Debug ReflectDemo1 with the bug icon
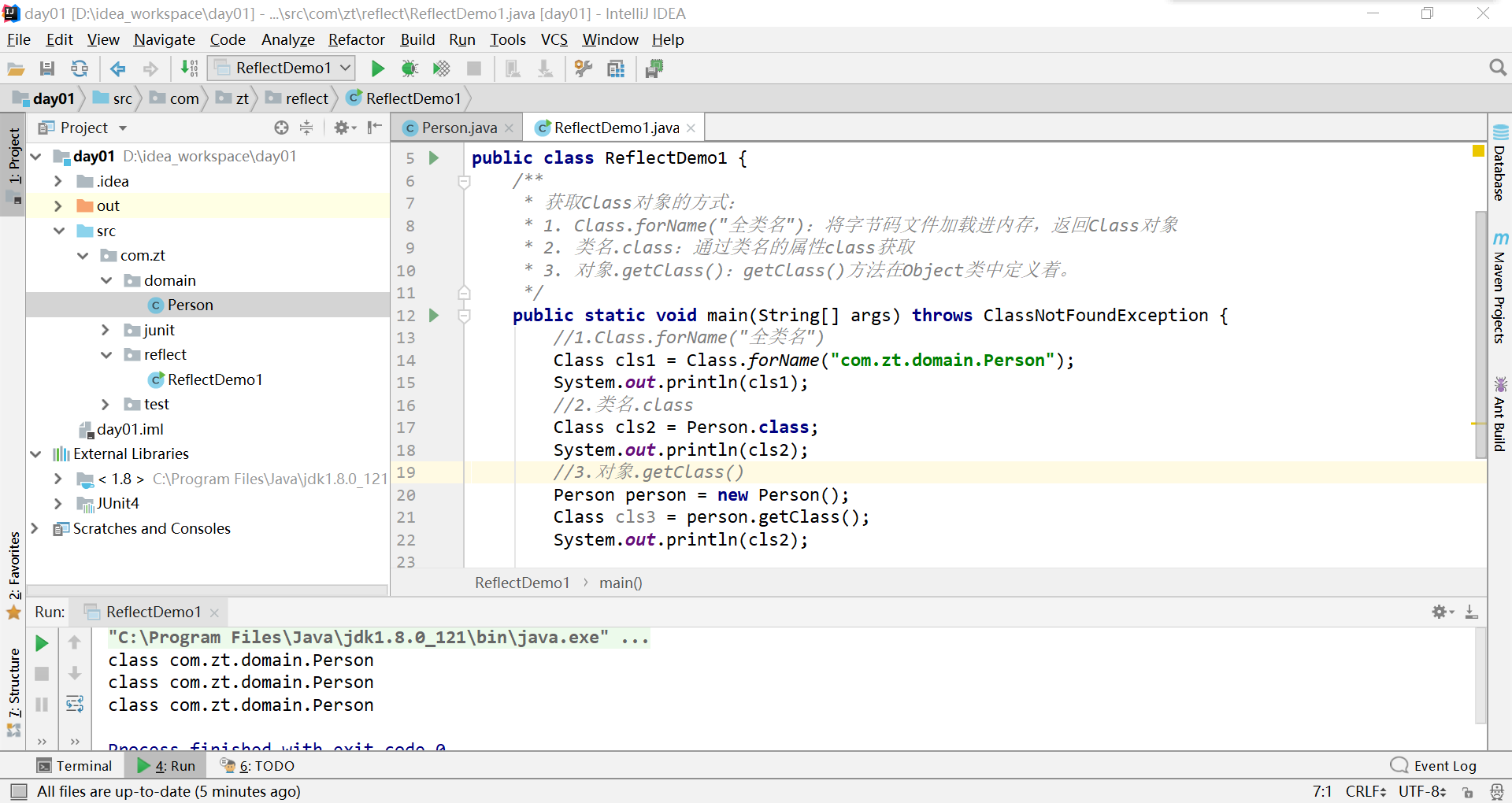1512x803 pixels. 409,68
